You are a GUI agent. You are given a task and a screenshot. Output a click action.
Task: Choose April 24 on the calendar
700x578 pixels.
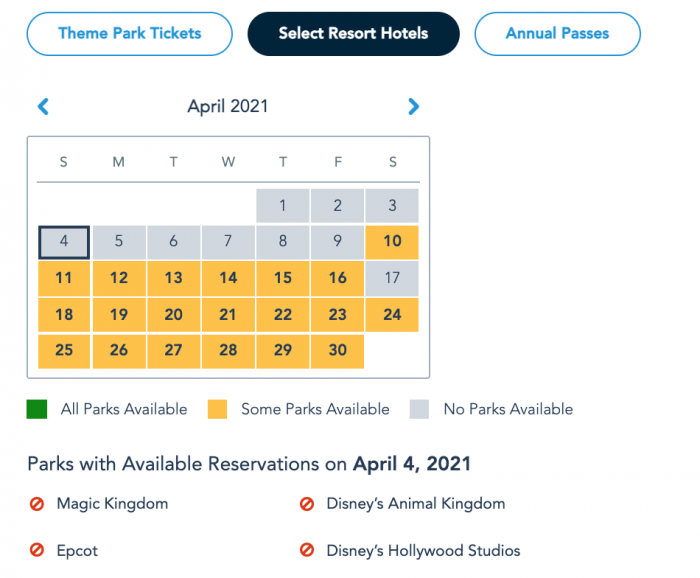392,315
